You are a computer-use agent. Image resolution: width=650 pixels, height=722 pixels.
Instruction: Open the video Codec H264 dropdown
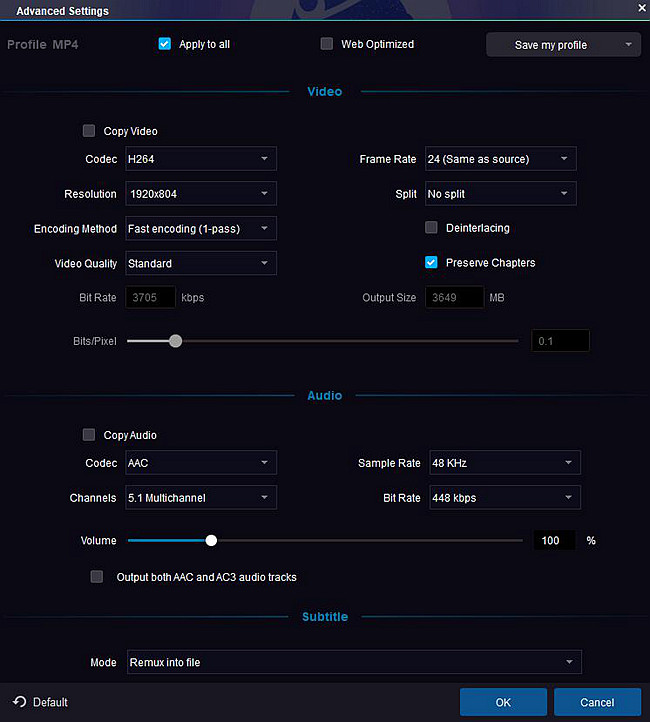[x=201, y=159]
